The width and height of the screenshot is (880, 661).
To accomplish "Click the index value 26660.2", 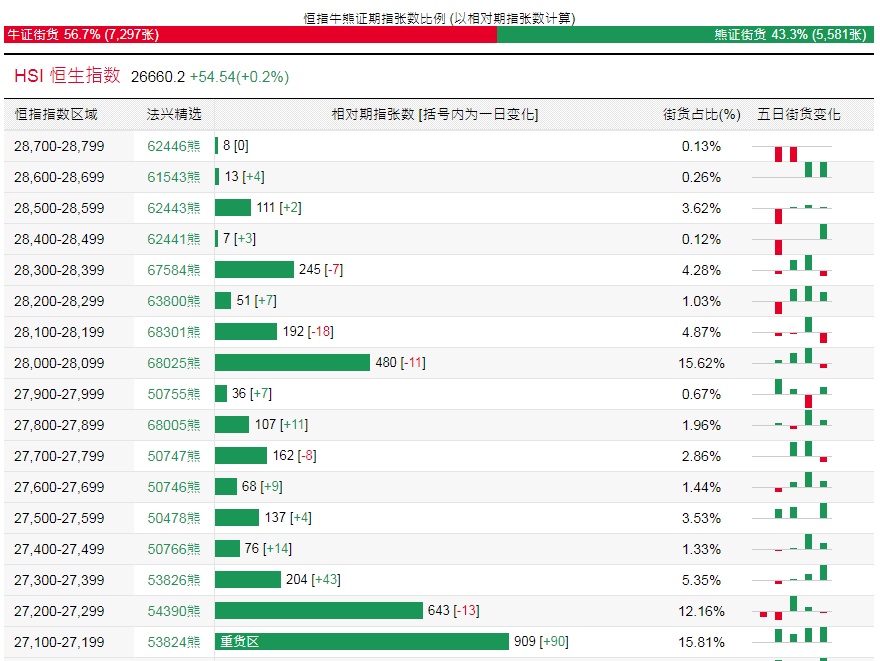I will point(158,77).
